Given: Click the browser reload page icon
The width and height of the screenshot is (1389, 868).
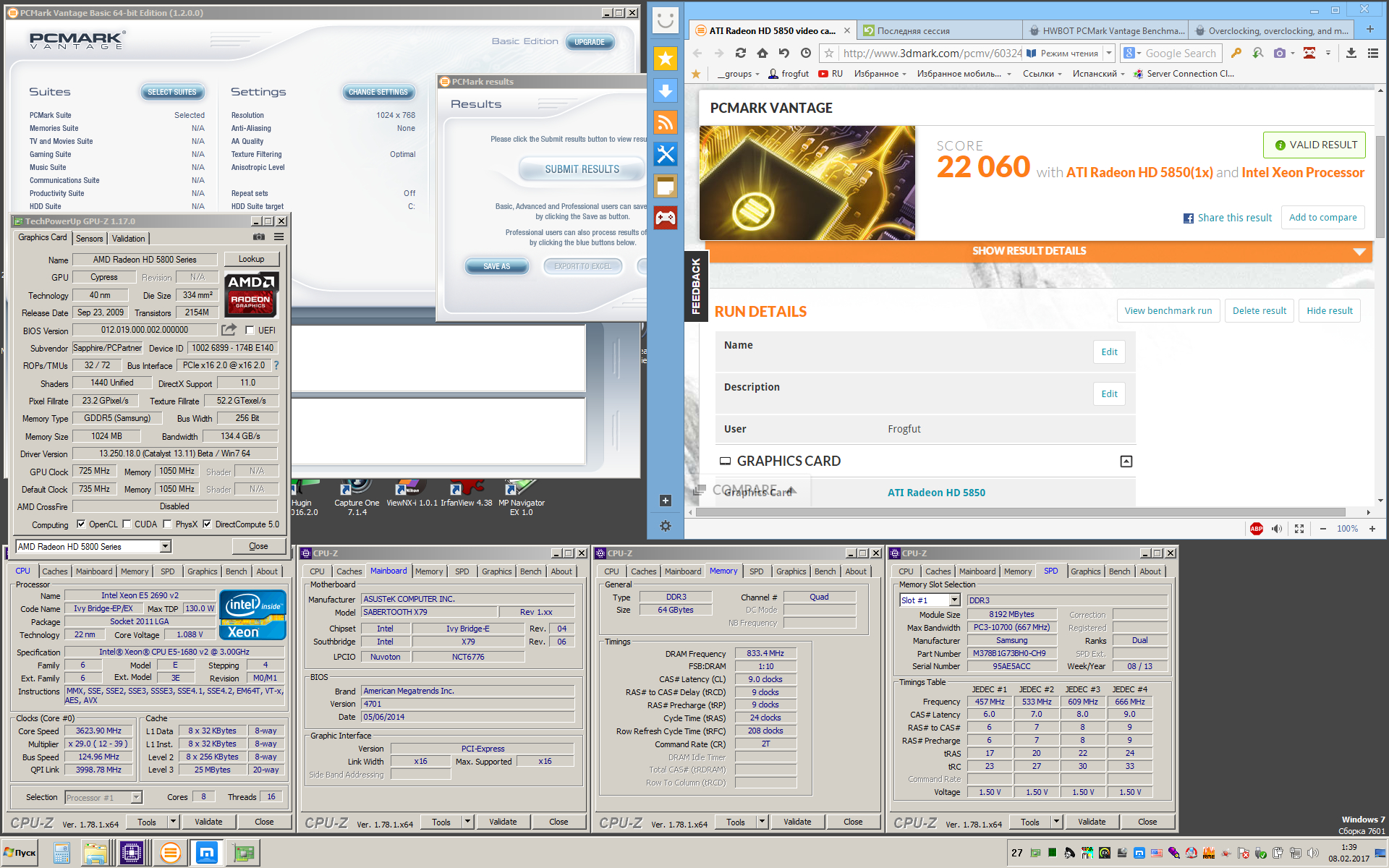Looking at the screenshot, I should 740,53.
